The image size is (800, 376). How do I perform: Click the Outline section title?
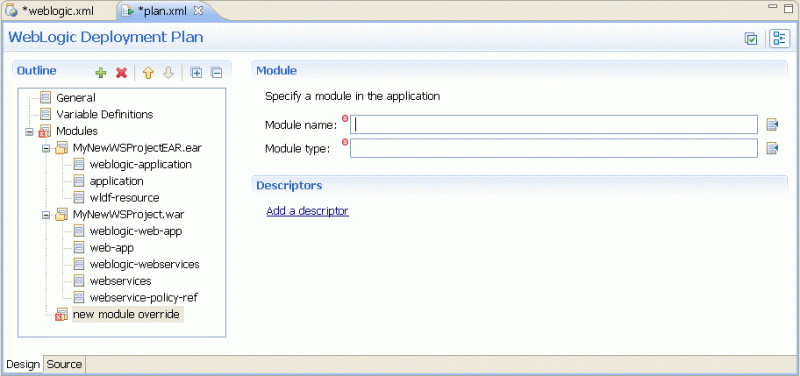tap(37, 71)
